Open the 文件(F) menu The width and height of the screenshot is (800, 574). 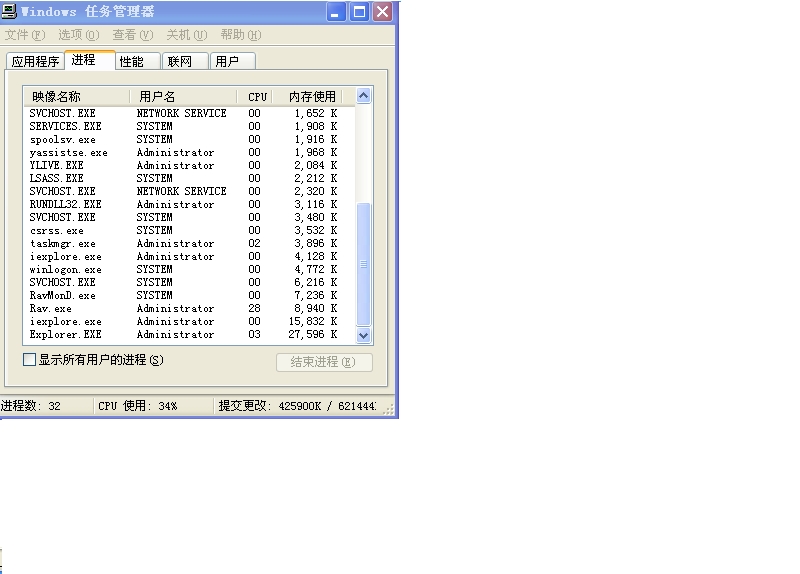[x=25, y=35]
